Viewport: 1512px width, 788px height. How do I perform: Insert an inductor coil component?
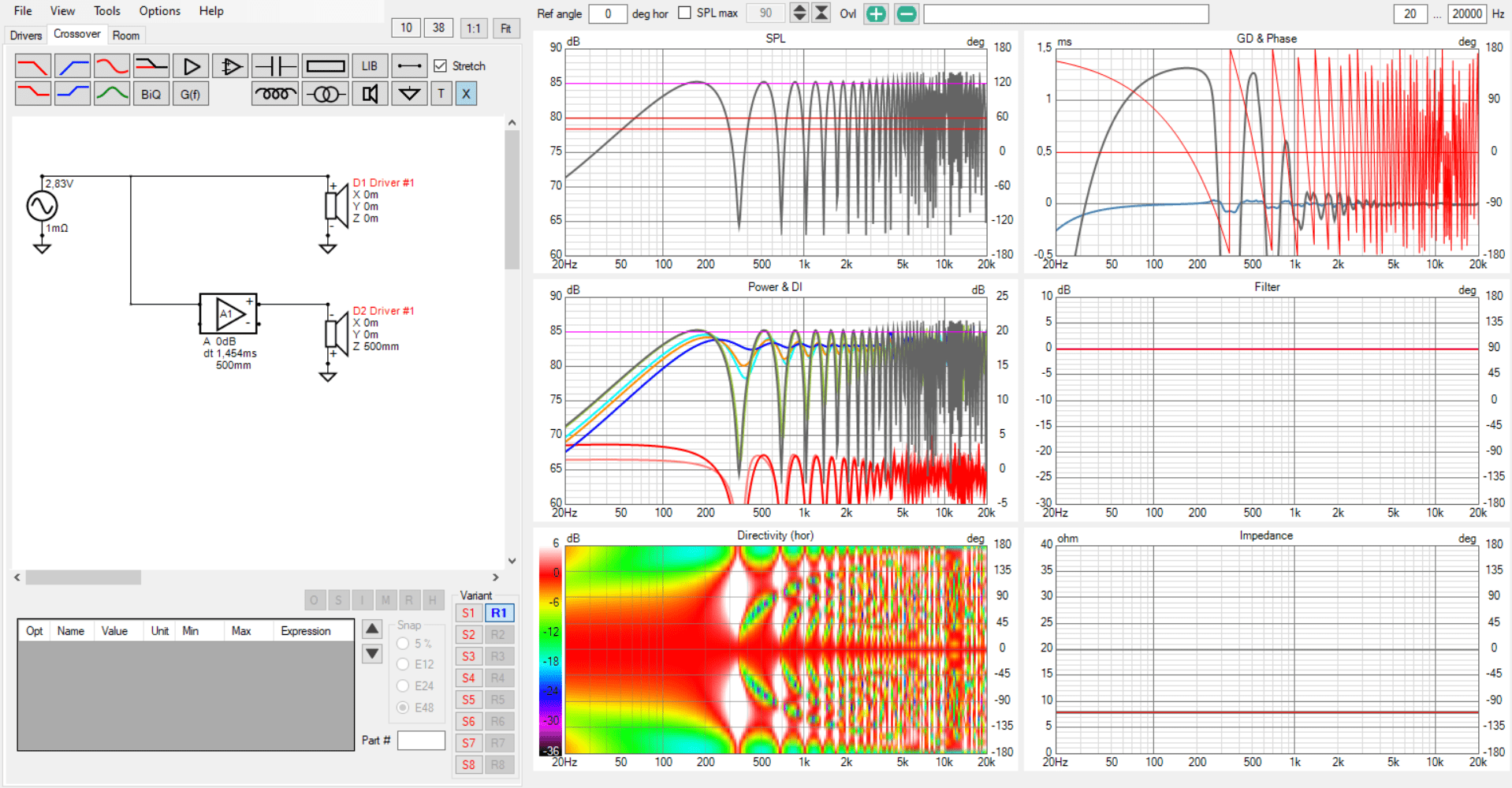[x=275, y=94]
